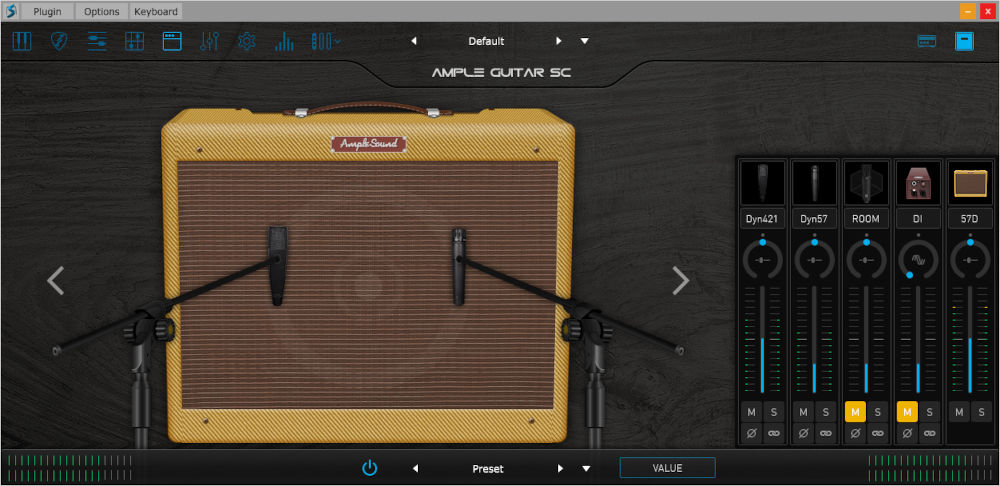The height and width of the screenshot is (486, 1000).
Task: Open the Keyboard menu
Action: pyautogui.click(x=156, y=11)
